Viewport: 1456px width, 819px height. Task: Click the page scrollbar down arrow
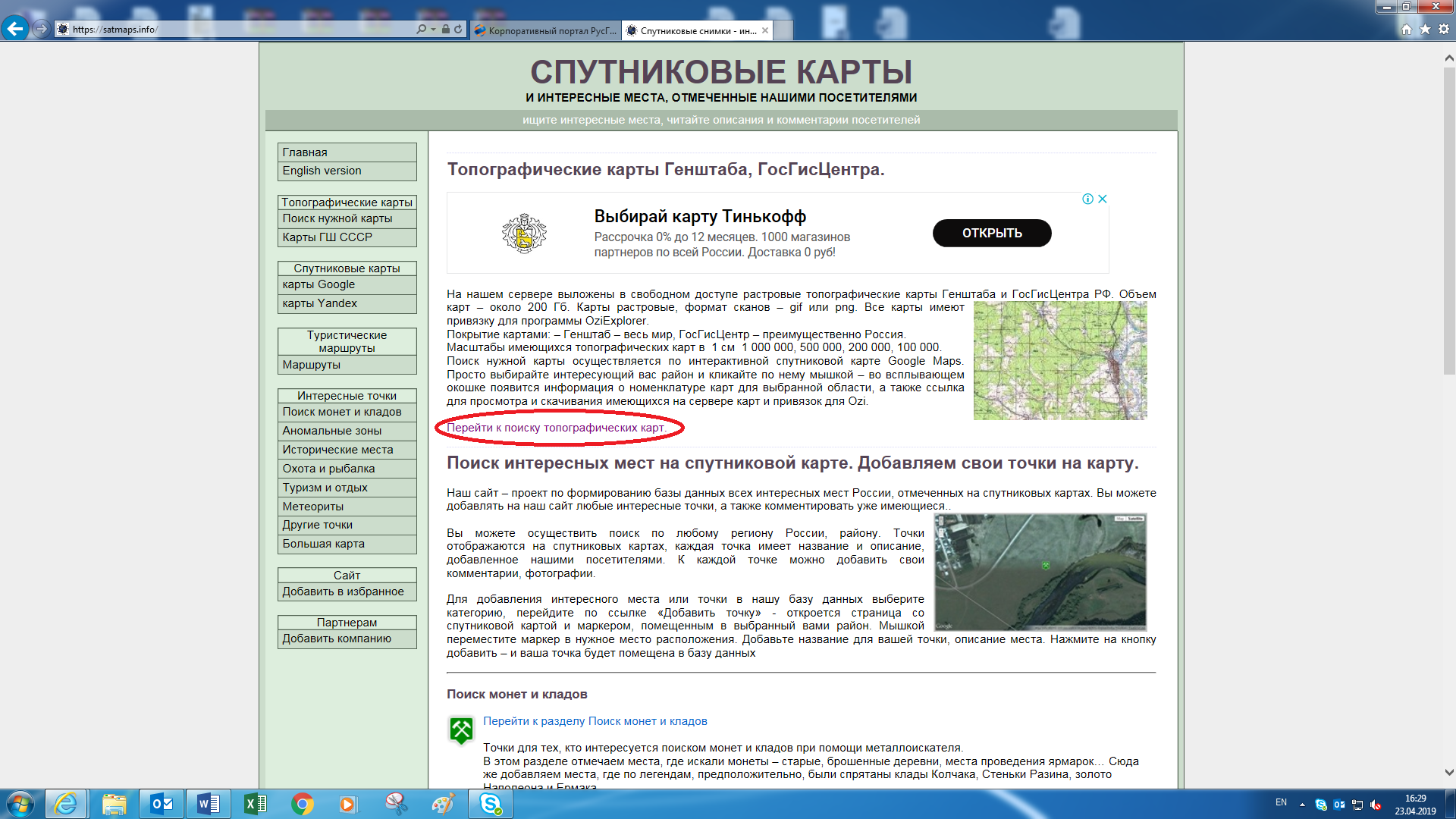click(x=1448, y=773)
